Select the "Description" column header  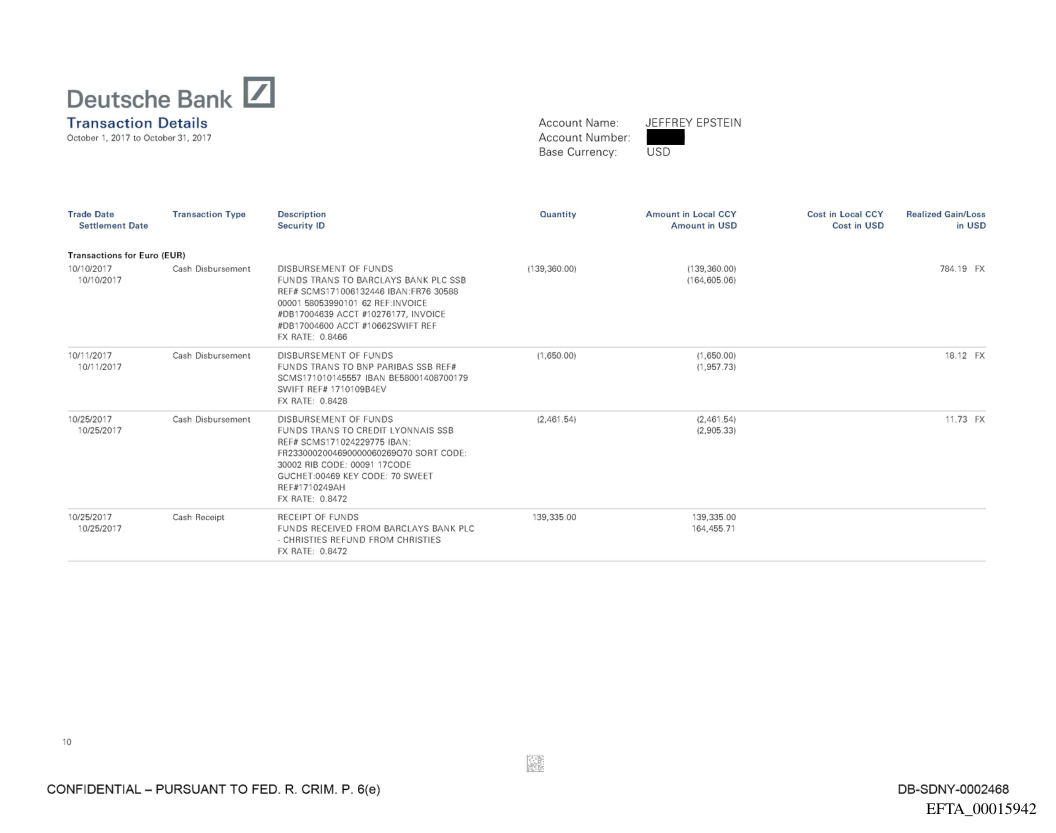point(301,214)
